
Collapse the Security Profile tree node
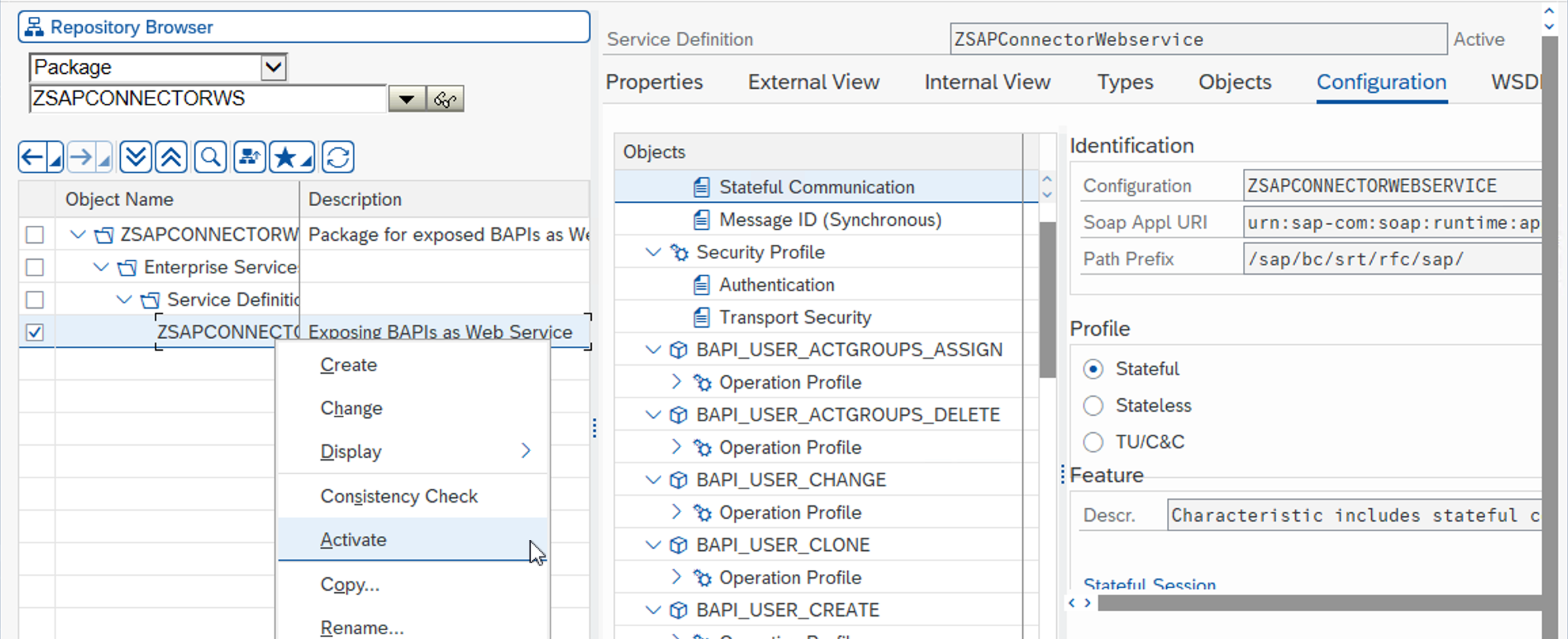pos(653,252)
